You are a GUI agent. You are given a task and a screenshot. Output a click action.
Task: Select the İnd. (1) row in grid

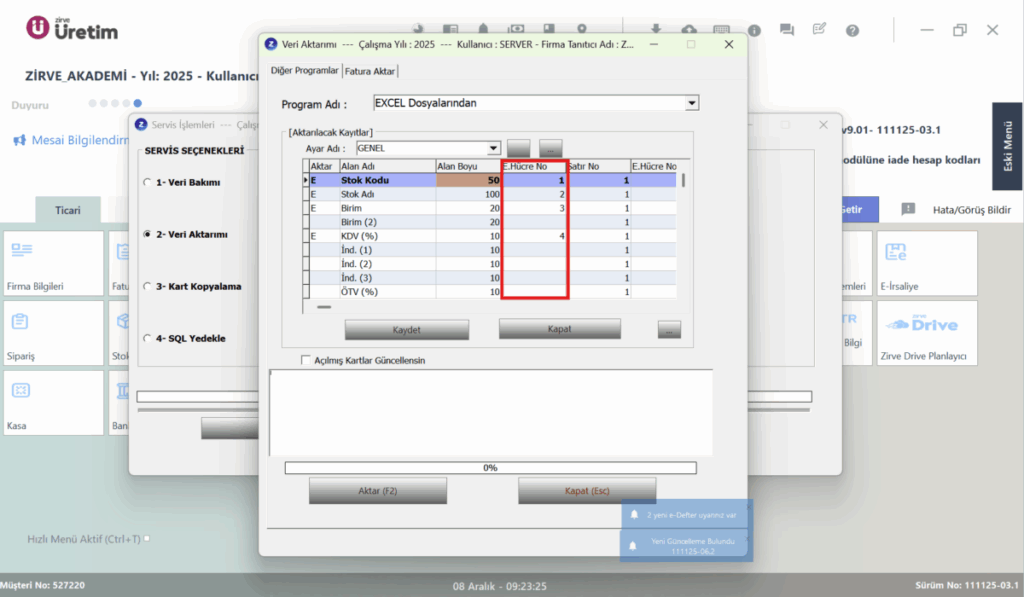[x=490, y=250]
